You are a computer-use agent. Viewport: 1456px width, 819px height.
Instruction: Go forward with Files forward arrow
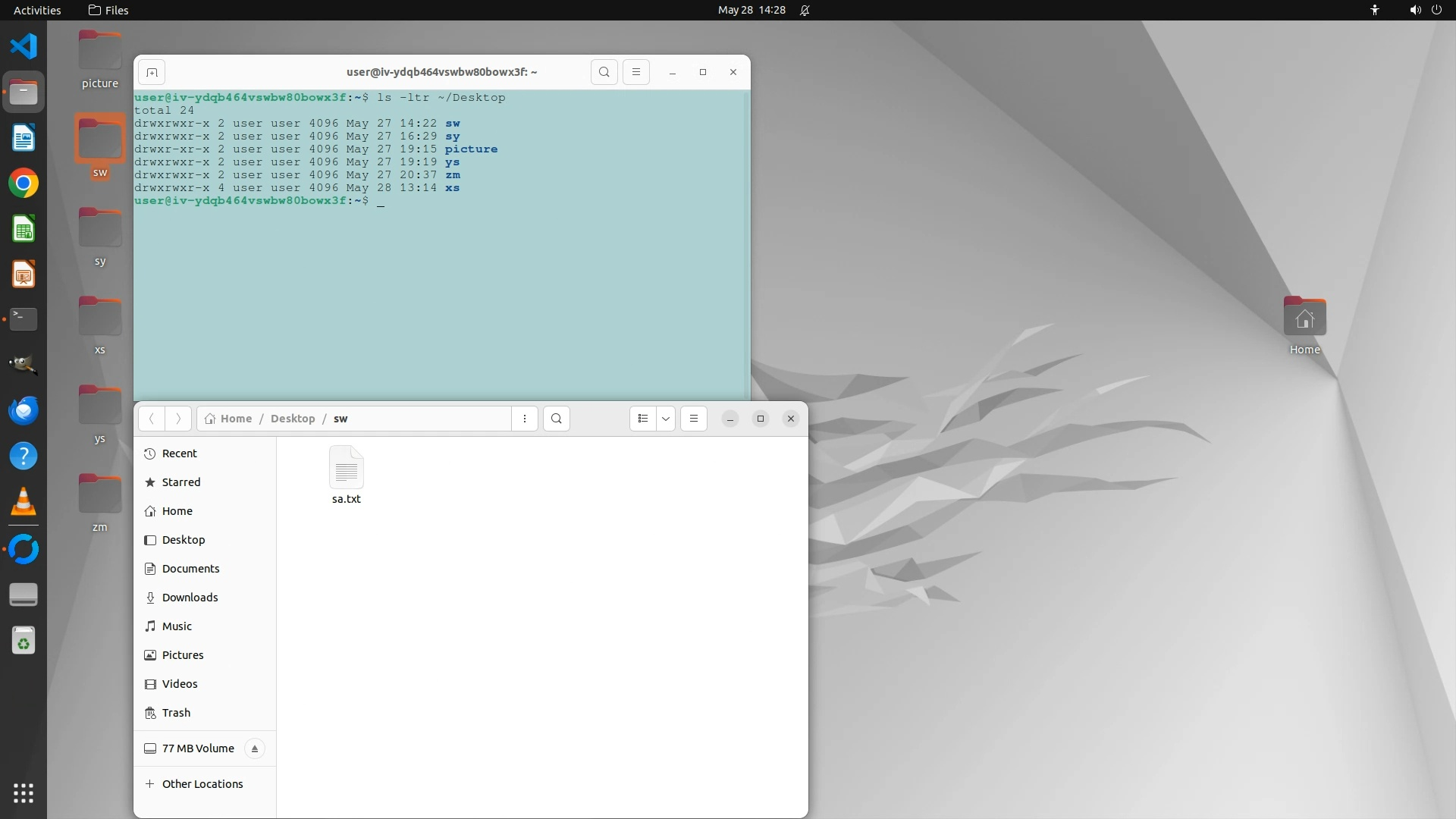coord(178,419)
